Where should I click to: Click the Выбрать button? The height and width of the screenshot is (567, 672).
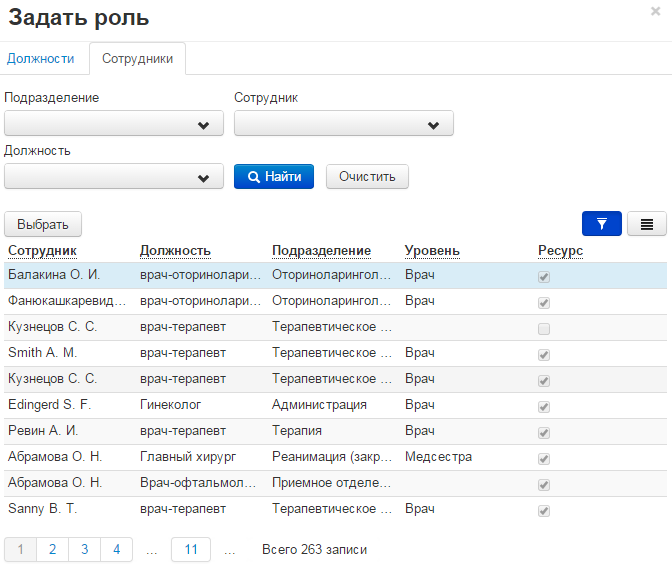coord(43,224)
